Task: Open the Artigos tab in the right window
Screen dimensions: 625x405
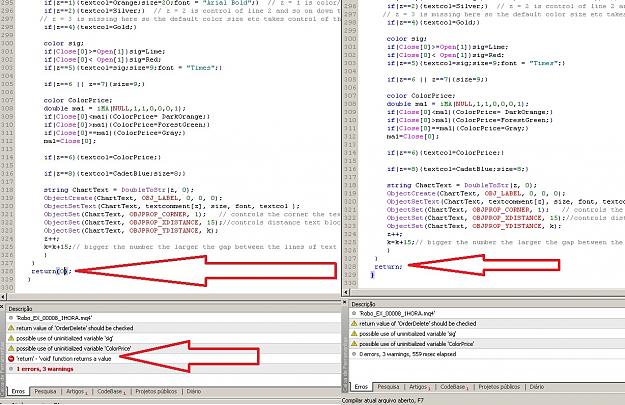Action: point(419,387)
